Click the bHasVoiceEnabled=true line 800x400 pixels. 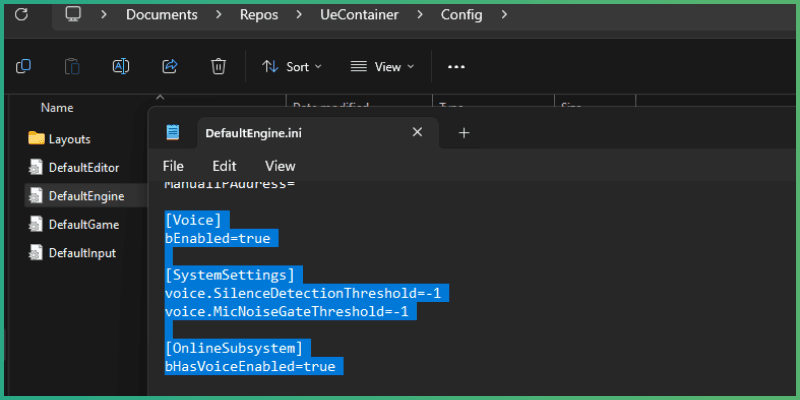(x=250, y=367)
